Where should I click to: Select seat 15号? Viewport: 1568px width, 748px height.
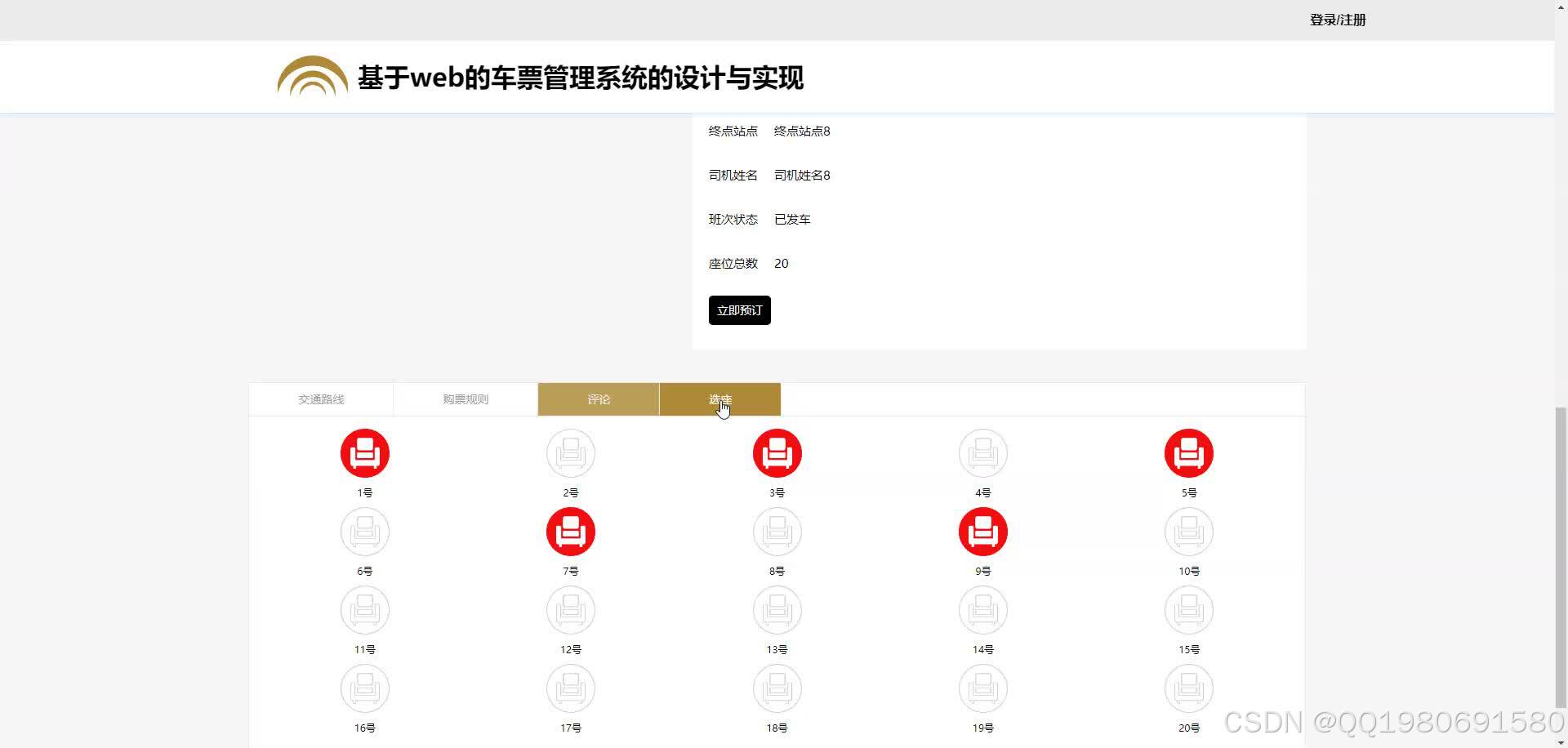(x=1188, y=610)
